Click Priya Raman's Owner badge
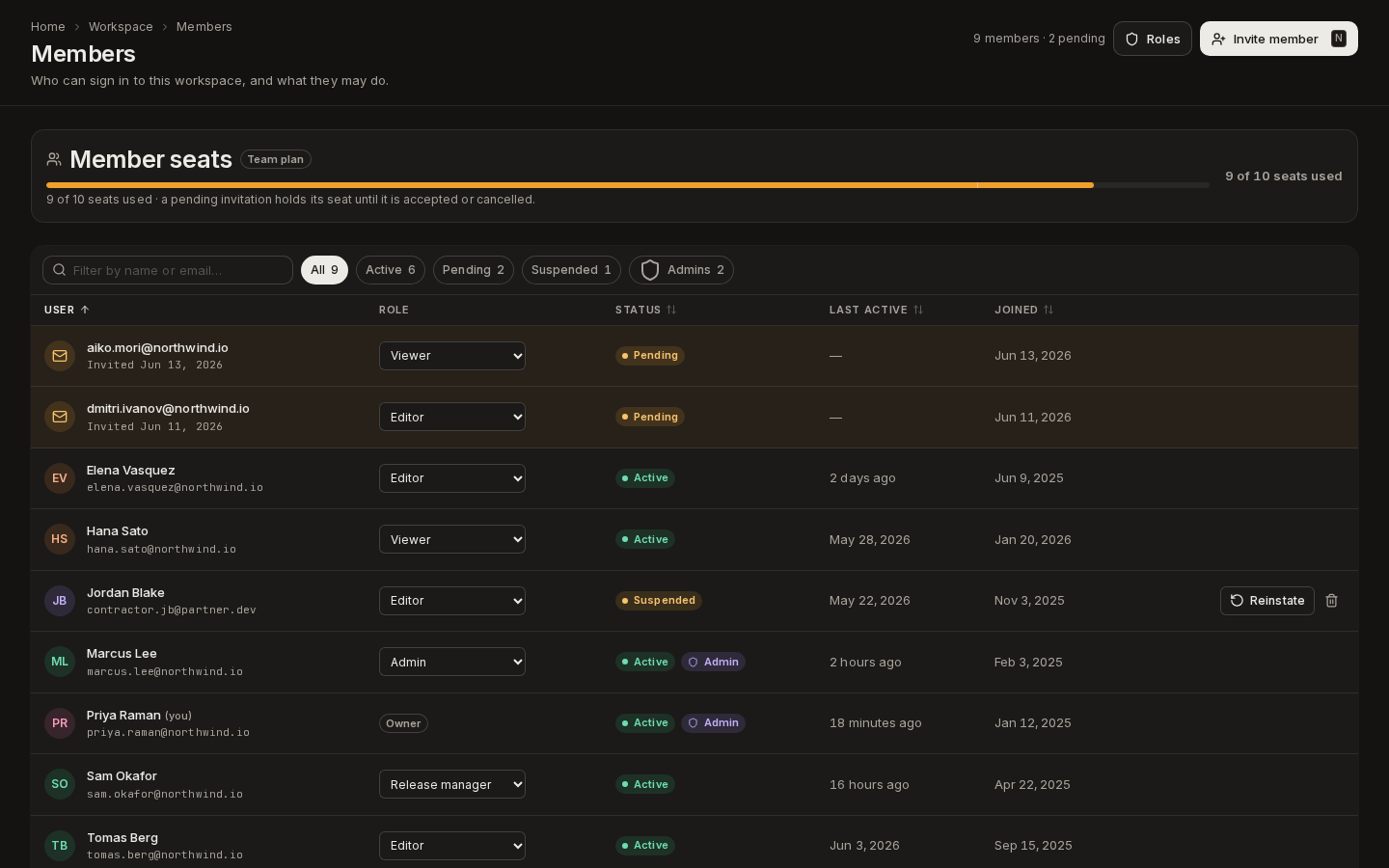This screenshot has width=1389, height=868. pyautogui.click(x=403, y=723)
